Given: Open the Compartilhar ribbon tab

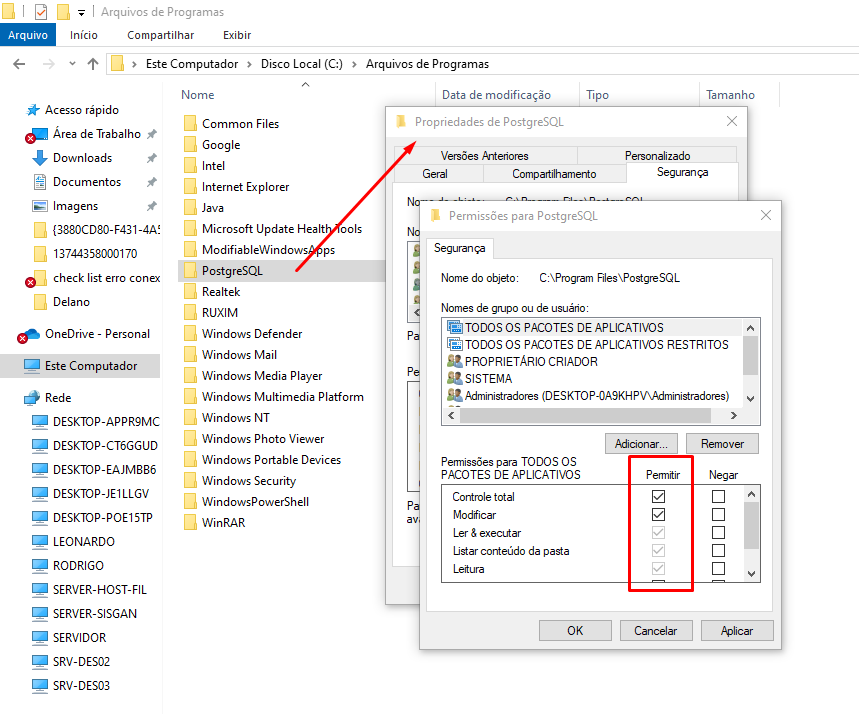Looking at the screenshot, I should click(160, 35).
